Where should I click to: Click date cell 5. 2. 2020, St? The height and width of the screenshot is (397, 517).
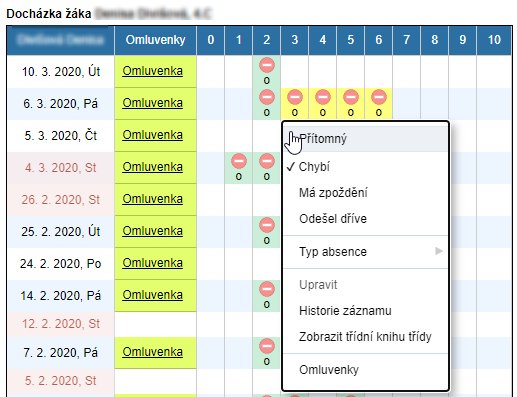point(61,381)
